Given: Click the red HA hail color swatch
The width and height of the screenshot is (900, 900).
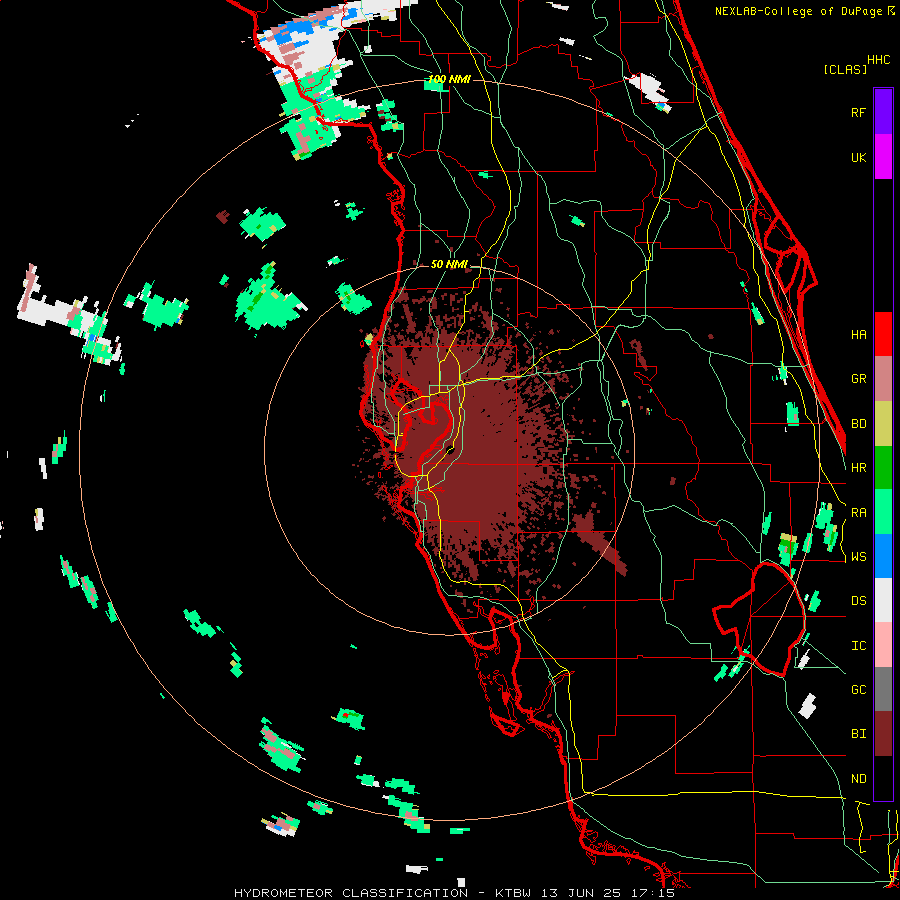Looking at the screenshot, I should 883,334.
